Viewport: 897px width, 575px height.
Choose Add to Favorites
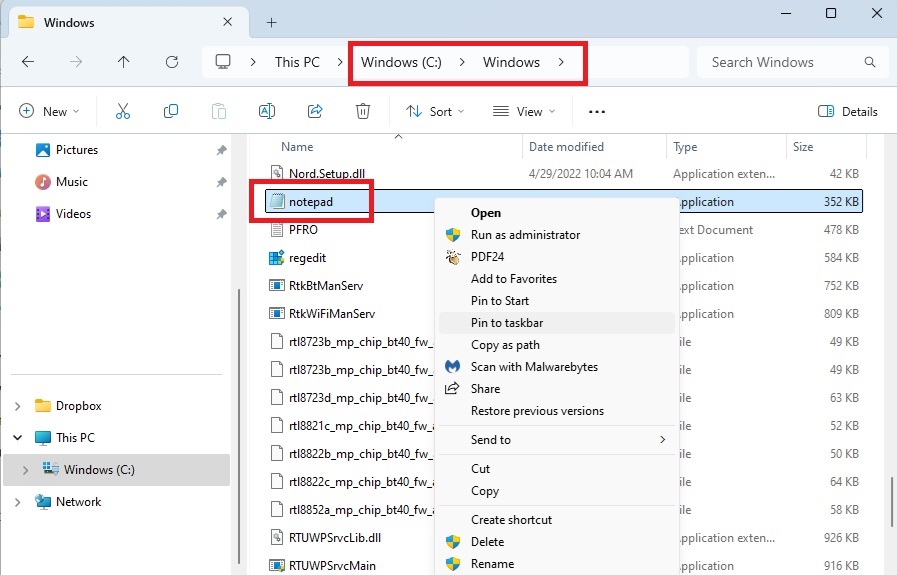(557, 279)
